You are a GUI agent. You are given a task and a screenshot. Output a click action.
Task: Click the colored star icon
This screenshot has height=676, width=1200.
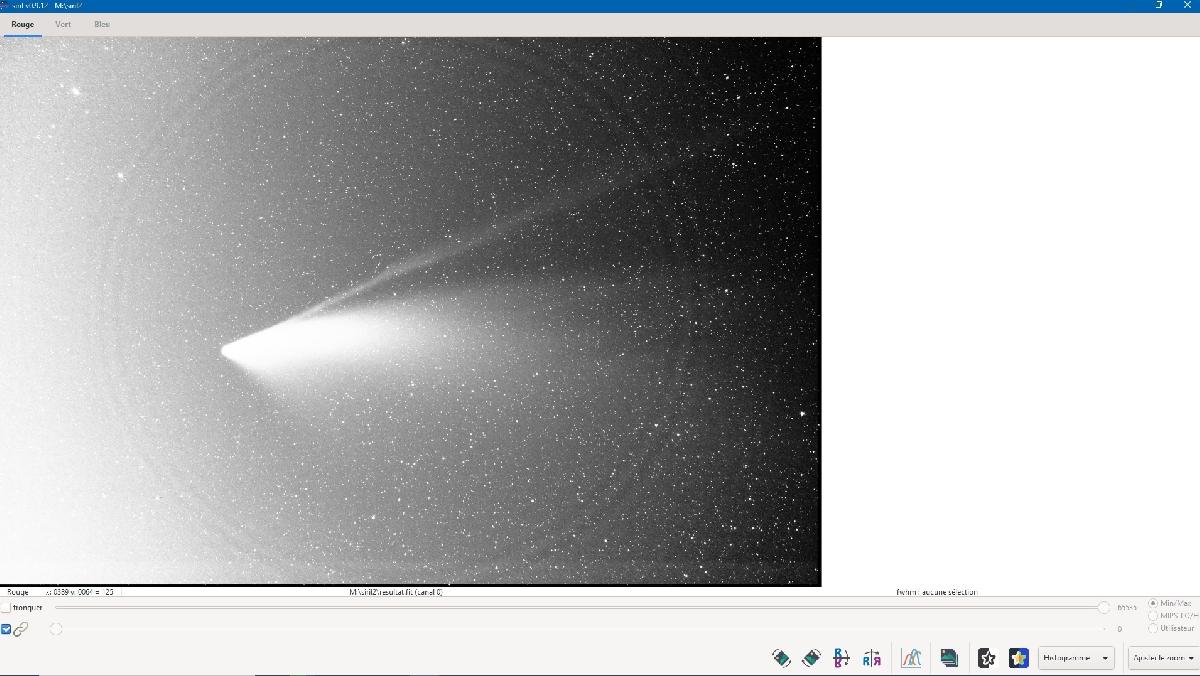click(1019, 658)
